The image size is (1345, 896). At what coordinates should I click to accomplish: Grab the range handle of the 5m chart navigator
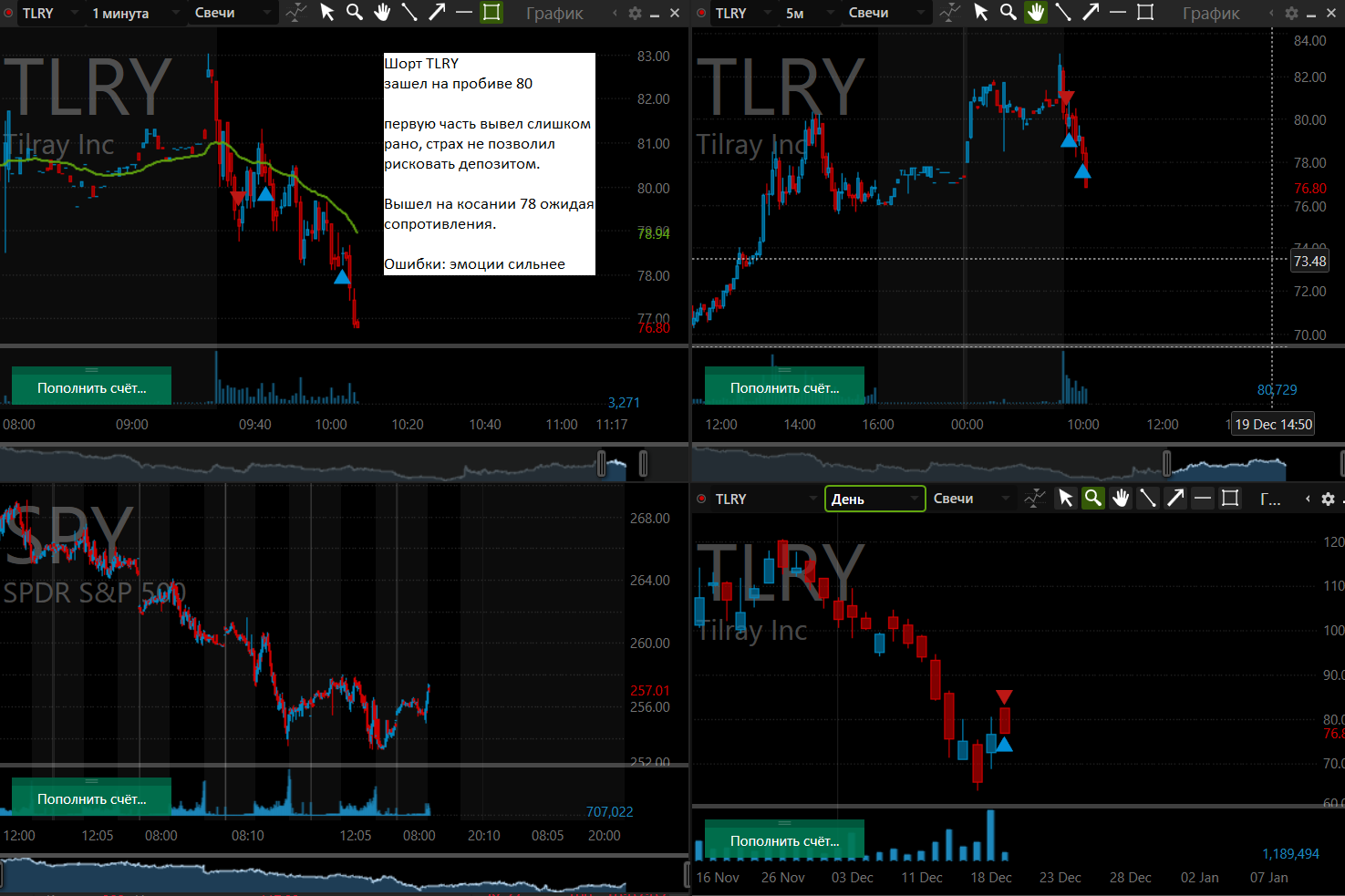click(x=1167, y=464)
